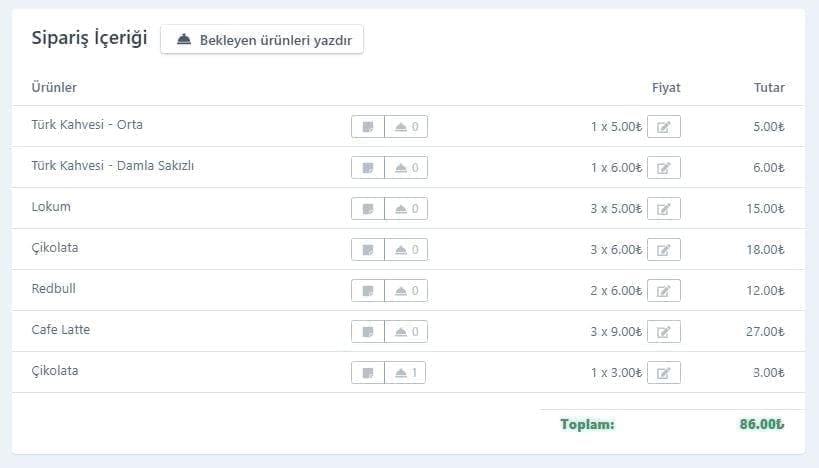819x468 pixels.
Task: Open note icon for Cafe Latte
Action: point(368,332)
